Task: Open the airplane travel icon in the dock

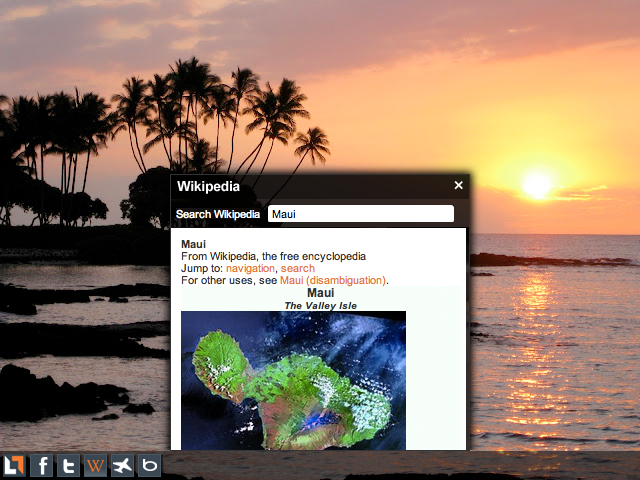Action: point(122,465)
